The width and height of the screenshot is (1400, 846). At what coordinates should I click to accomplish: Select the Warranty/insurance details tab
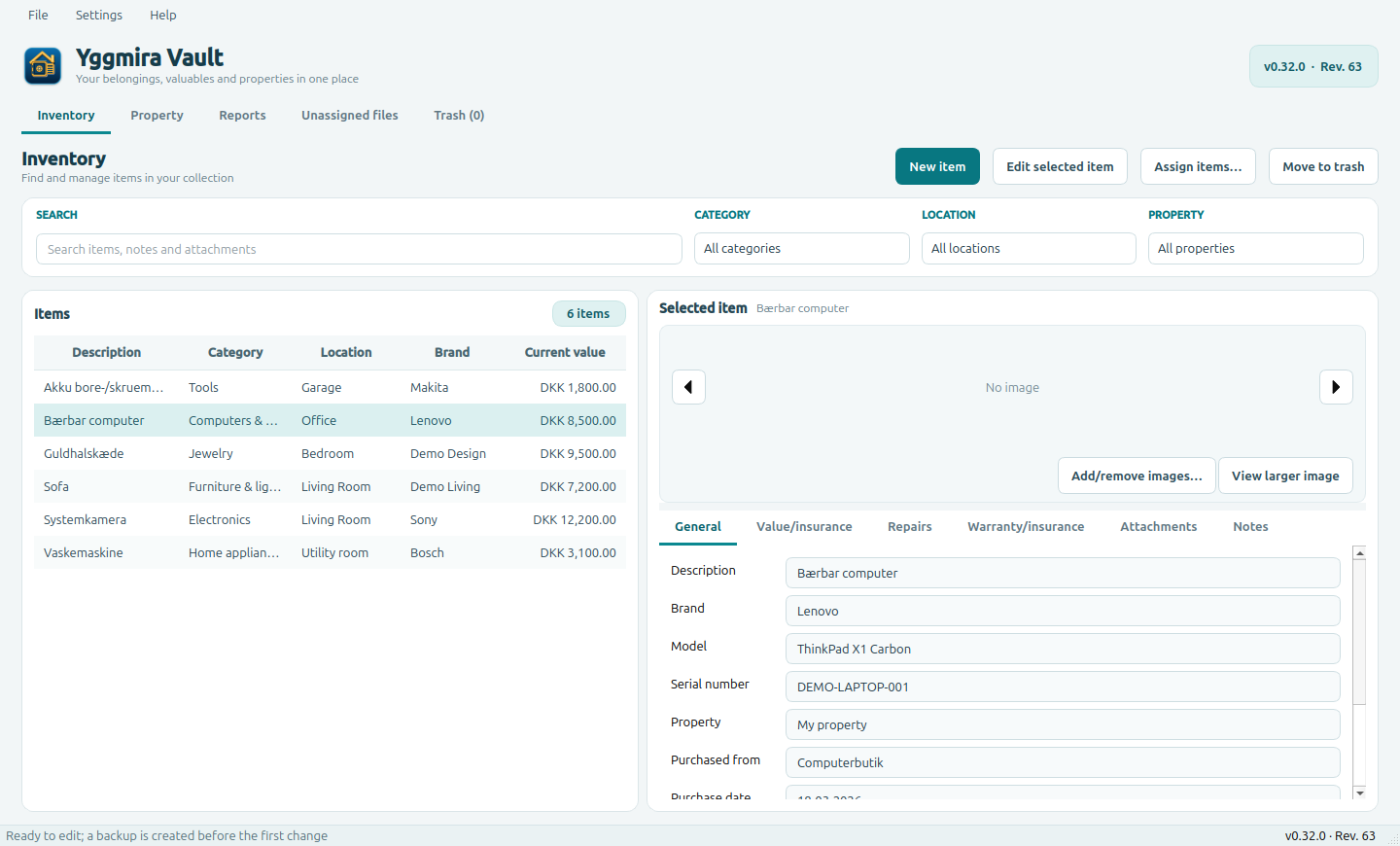click(x=1026, y=526)
